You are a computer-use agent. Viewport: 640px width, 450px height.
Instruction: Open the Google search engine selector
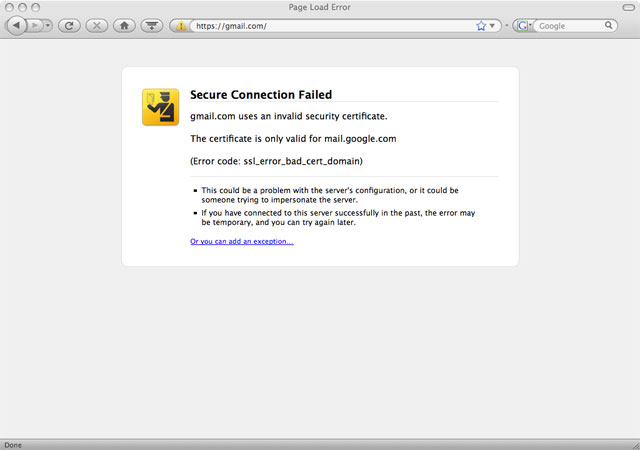(524, 26)
